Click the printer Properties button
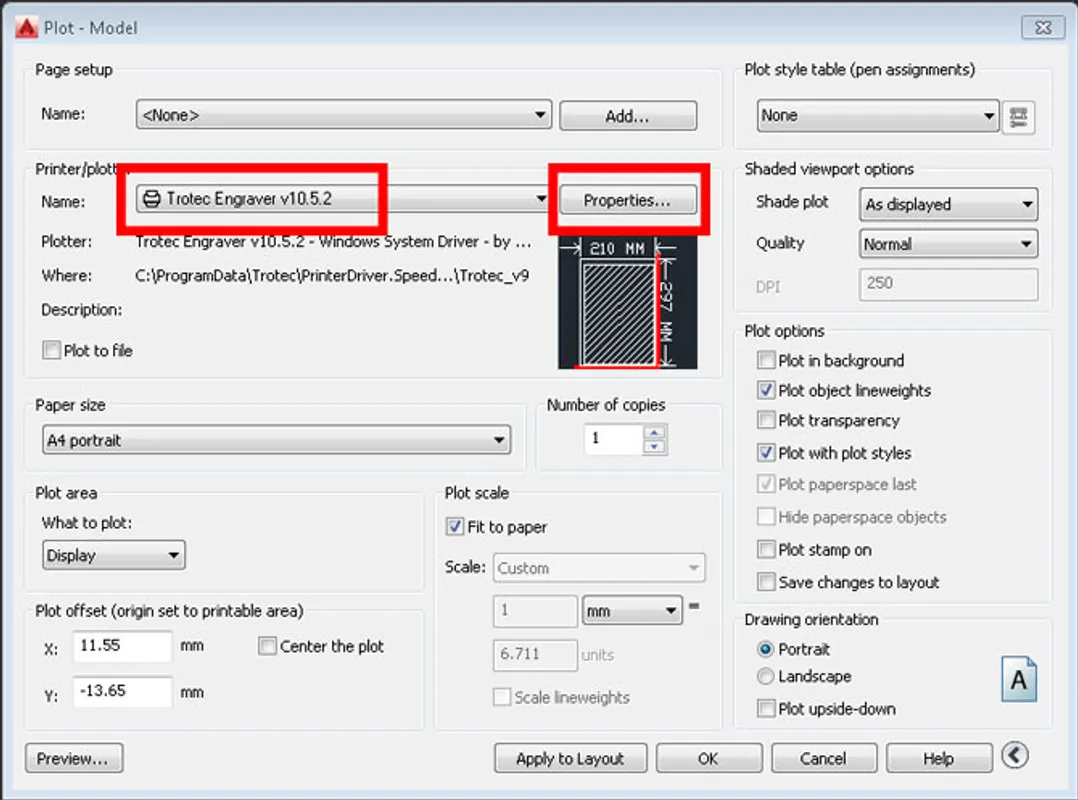The height and width of the screenshot is (800, 1078). pyautogui.click(x=626, y=200)
